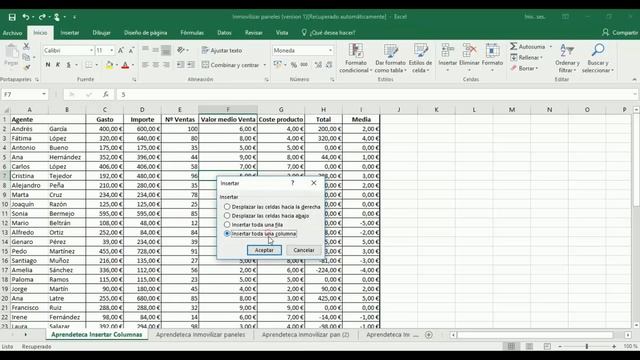Open Ordenar y filtrar
The height and width of the screenshot is (360, 640).
[567, 58]
